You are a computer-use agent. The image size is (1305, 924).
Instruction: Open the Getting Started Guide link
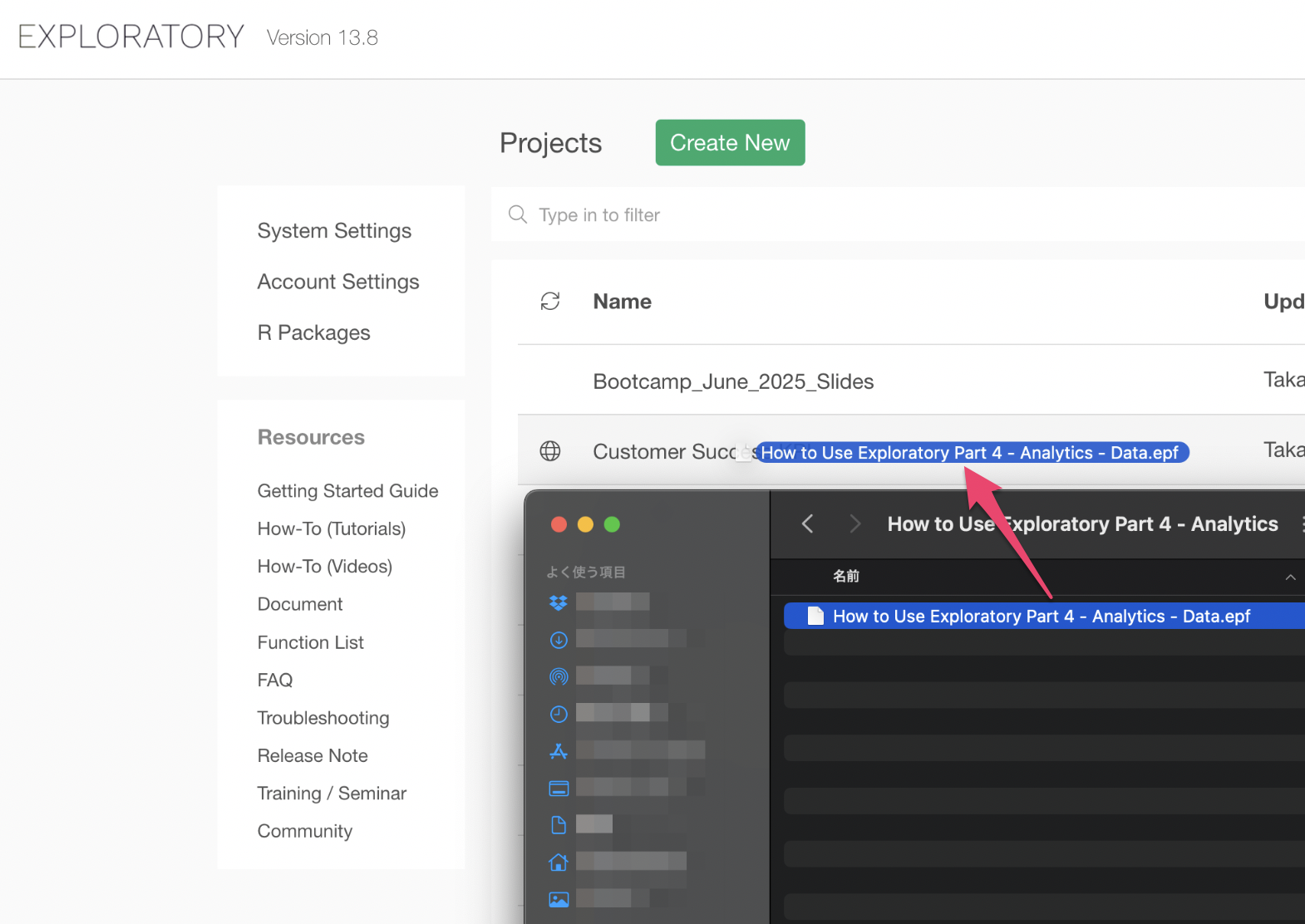point(347,491)
